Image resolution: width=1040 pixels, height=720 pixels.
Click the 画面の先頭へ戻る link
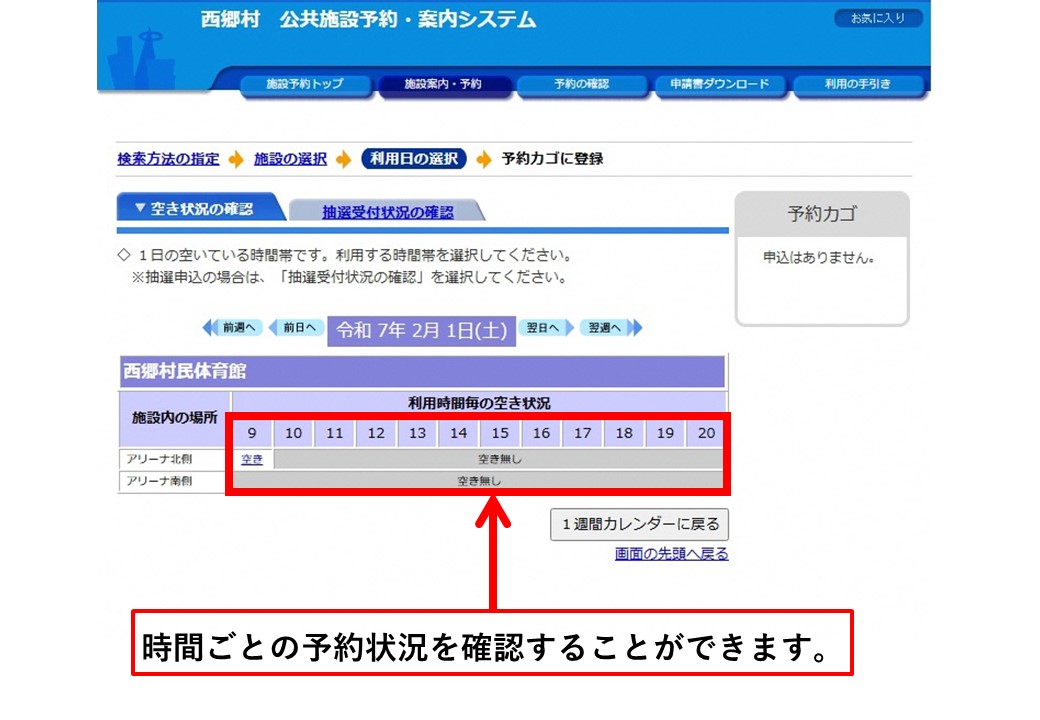671,554
